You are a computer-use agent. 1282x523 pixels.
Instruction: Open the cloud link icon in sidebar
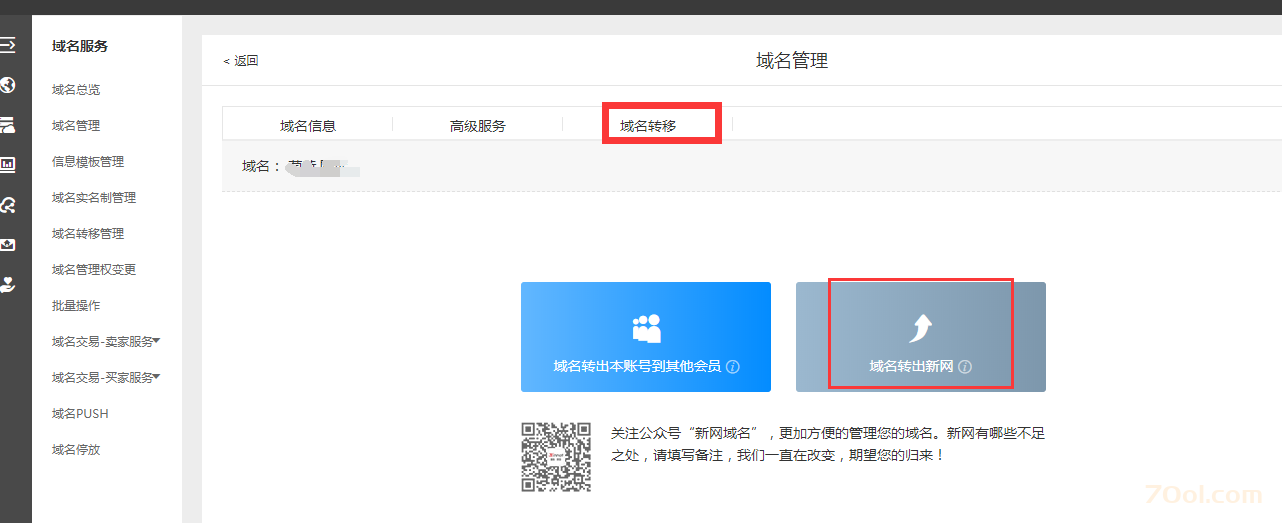coord(7,205)
